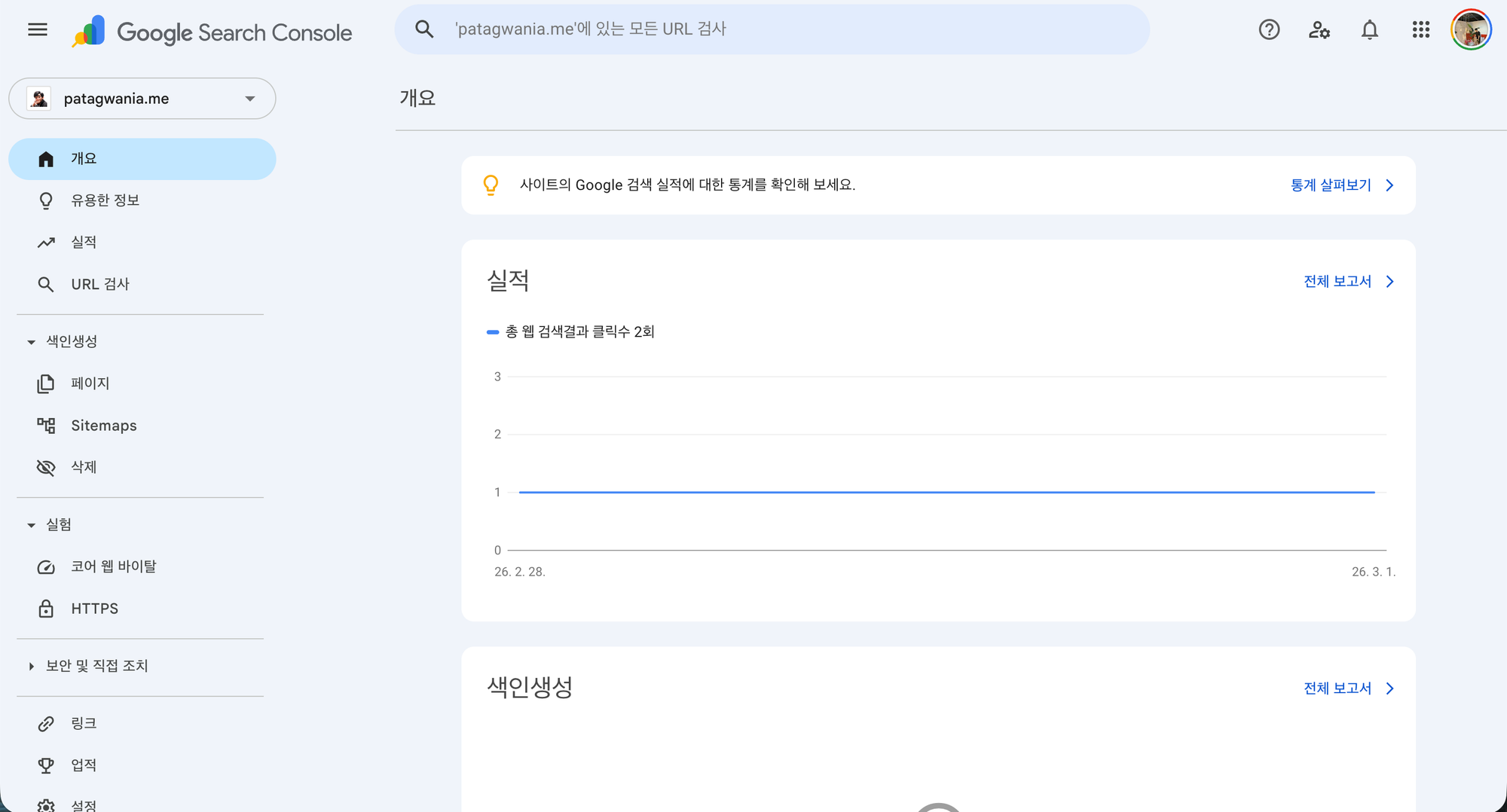Open the Google apps grid
The width and height of the screenshot is (1507, 812).
(x=1421, y=29)
